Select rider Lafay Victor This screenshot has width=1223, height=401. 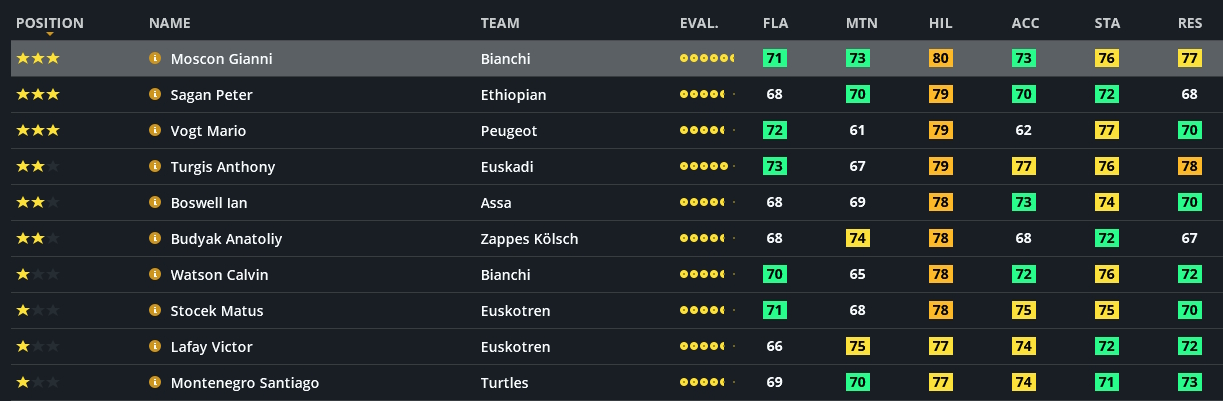(x=211, y=347)
